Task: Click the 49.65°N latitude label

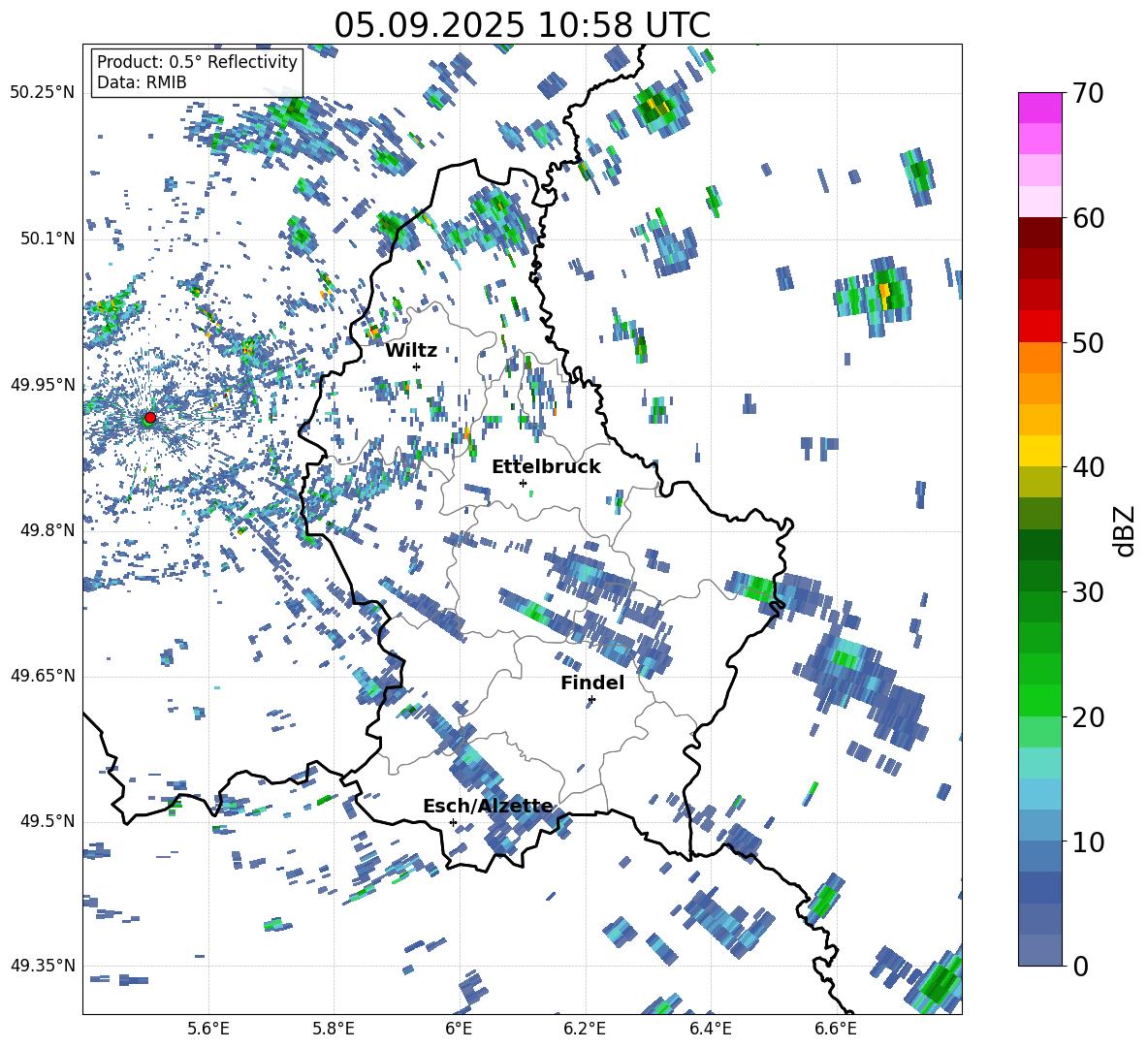Action: pyautogui.click(x=43, y=676)
